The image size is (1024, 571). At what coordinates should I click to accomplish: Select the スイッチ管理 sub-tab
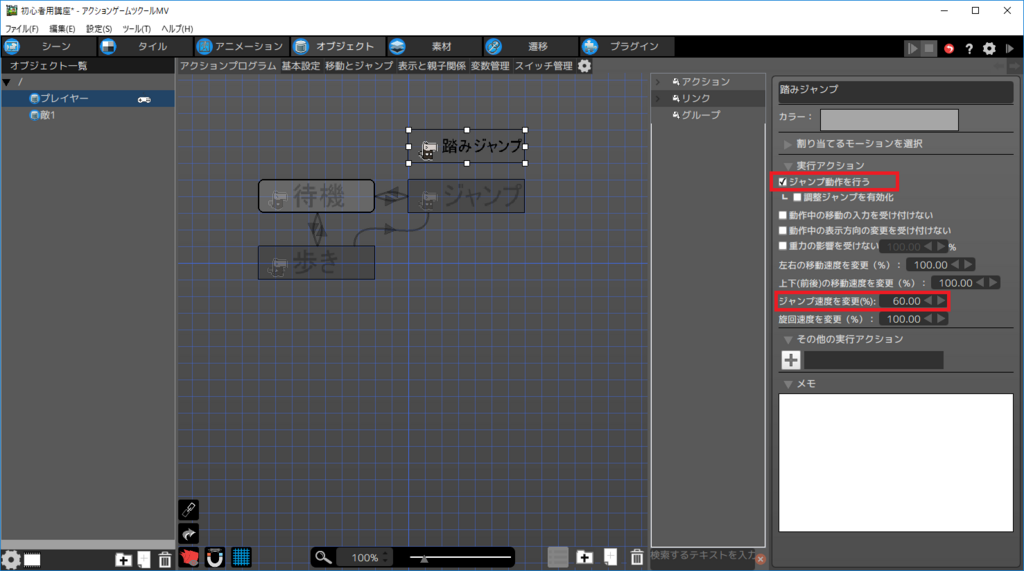[x=543, y=66]
